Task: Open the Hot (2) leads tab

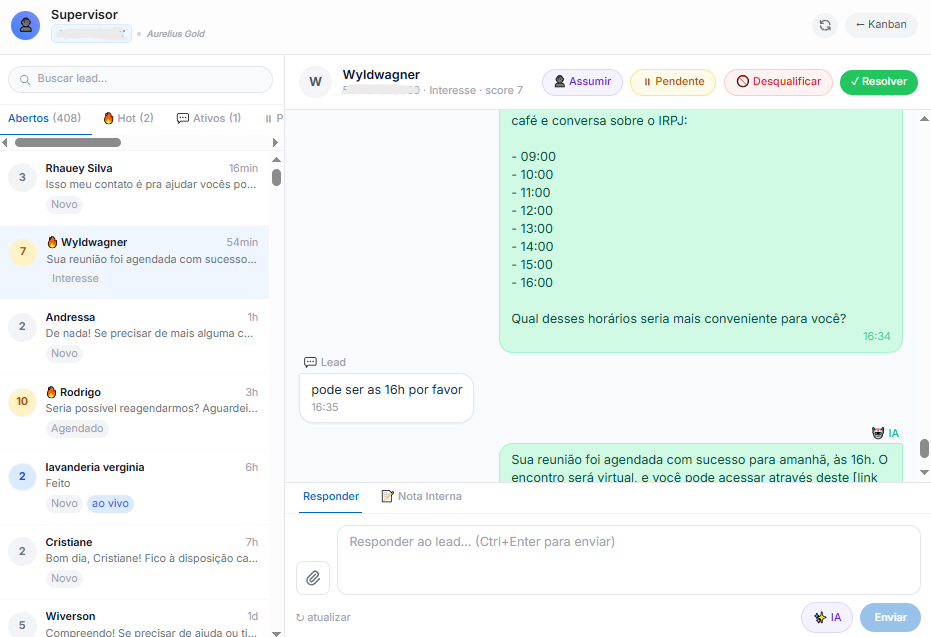Action: pos(128,118)
